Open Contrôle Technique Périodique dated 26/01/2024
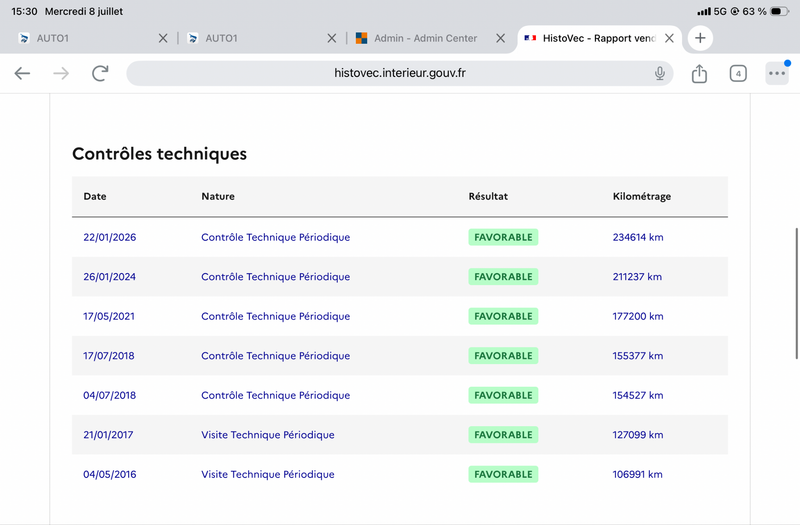Viewport: 800px width, 525px height. (276, 277)
